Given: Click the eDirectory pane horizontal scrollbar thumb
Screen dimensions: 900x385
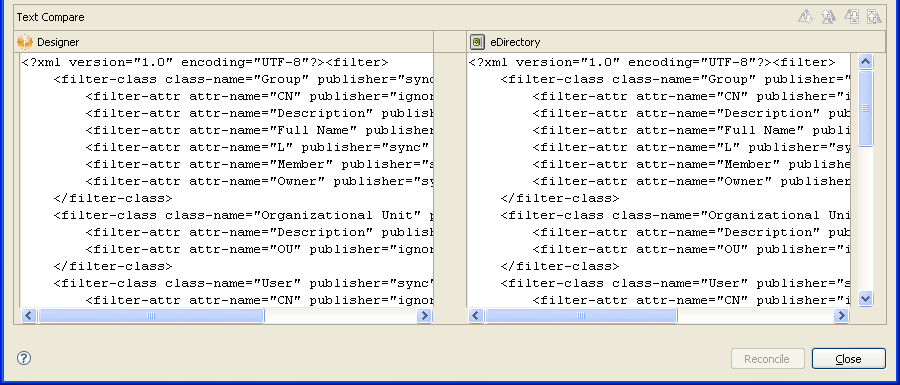Looking at the screenshot, I should [x=581, y=315].
